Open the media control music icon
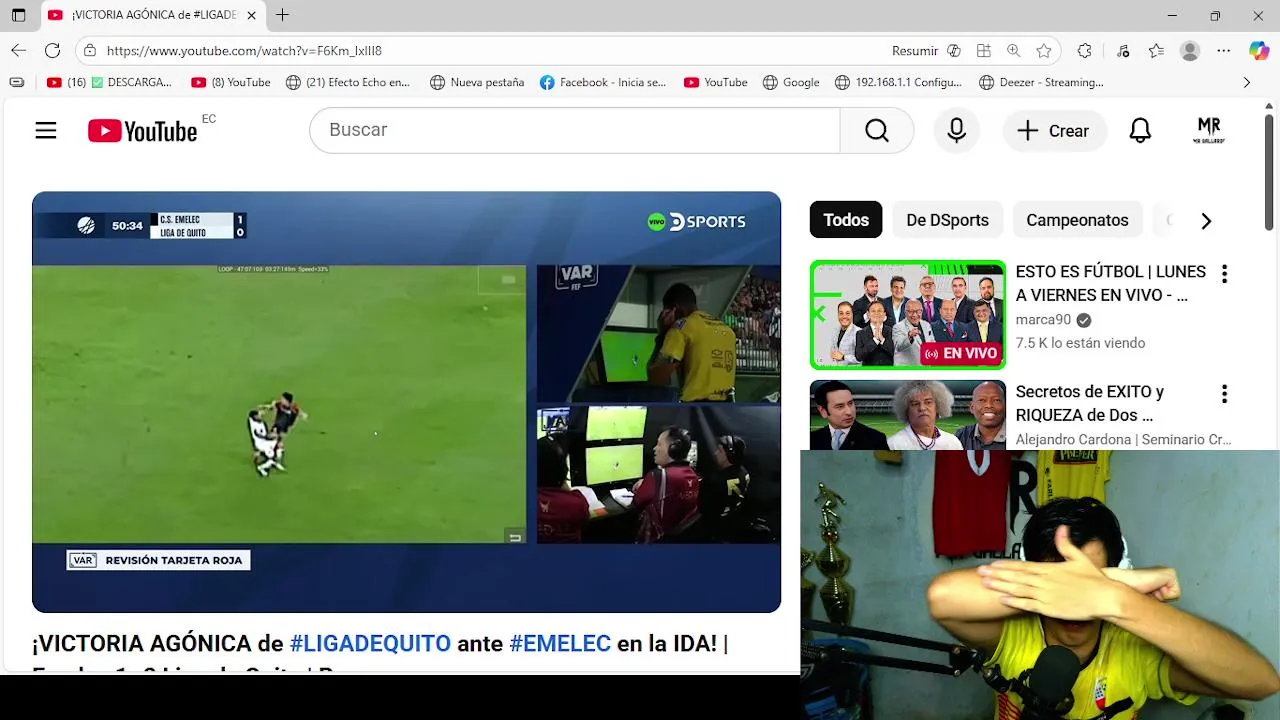Viewport: 1280px width, 720px height. [1123, 50]
